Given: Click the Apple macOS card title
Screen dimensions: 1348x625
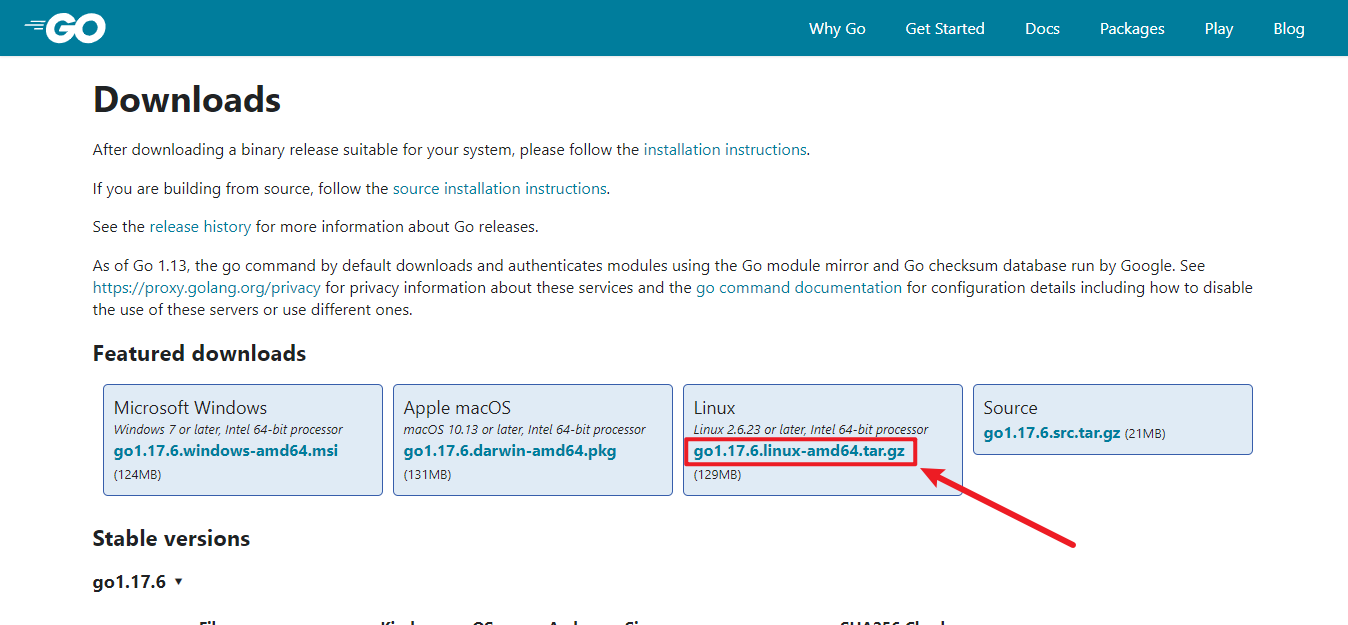Looking at the screenshot, I should point(457,407).
